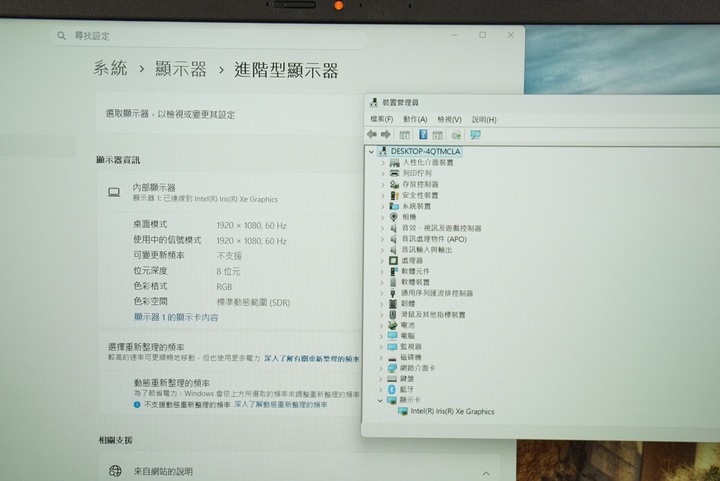Click the RGB color format value
Screen dimensions: 720x481
coord(224,287)
